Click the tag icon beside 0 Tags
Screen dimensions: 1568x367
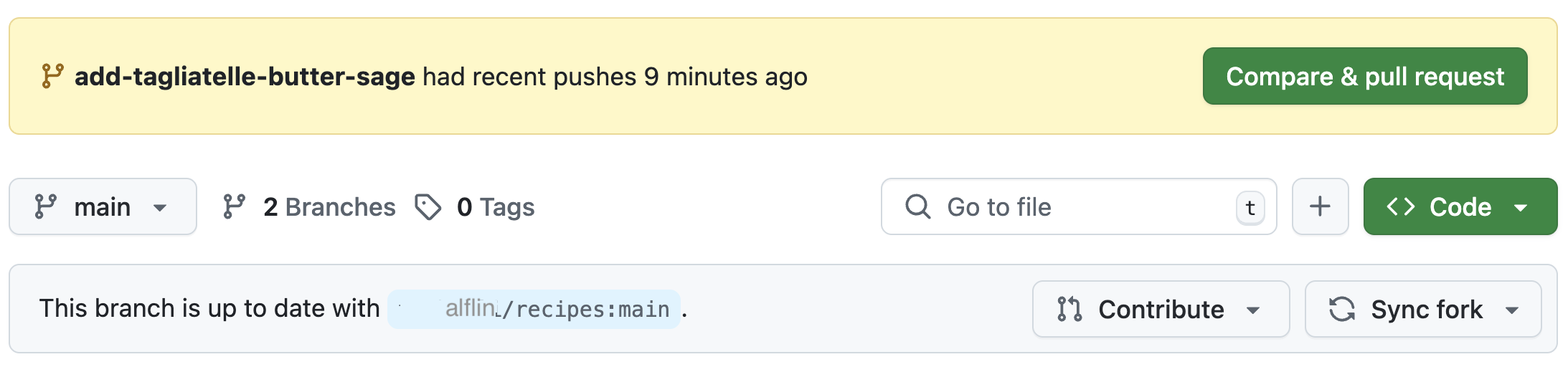point(428,206)
